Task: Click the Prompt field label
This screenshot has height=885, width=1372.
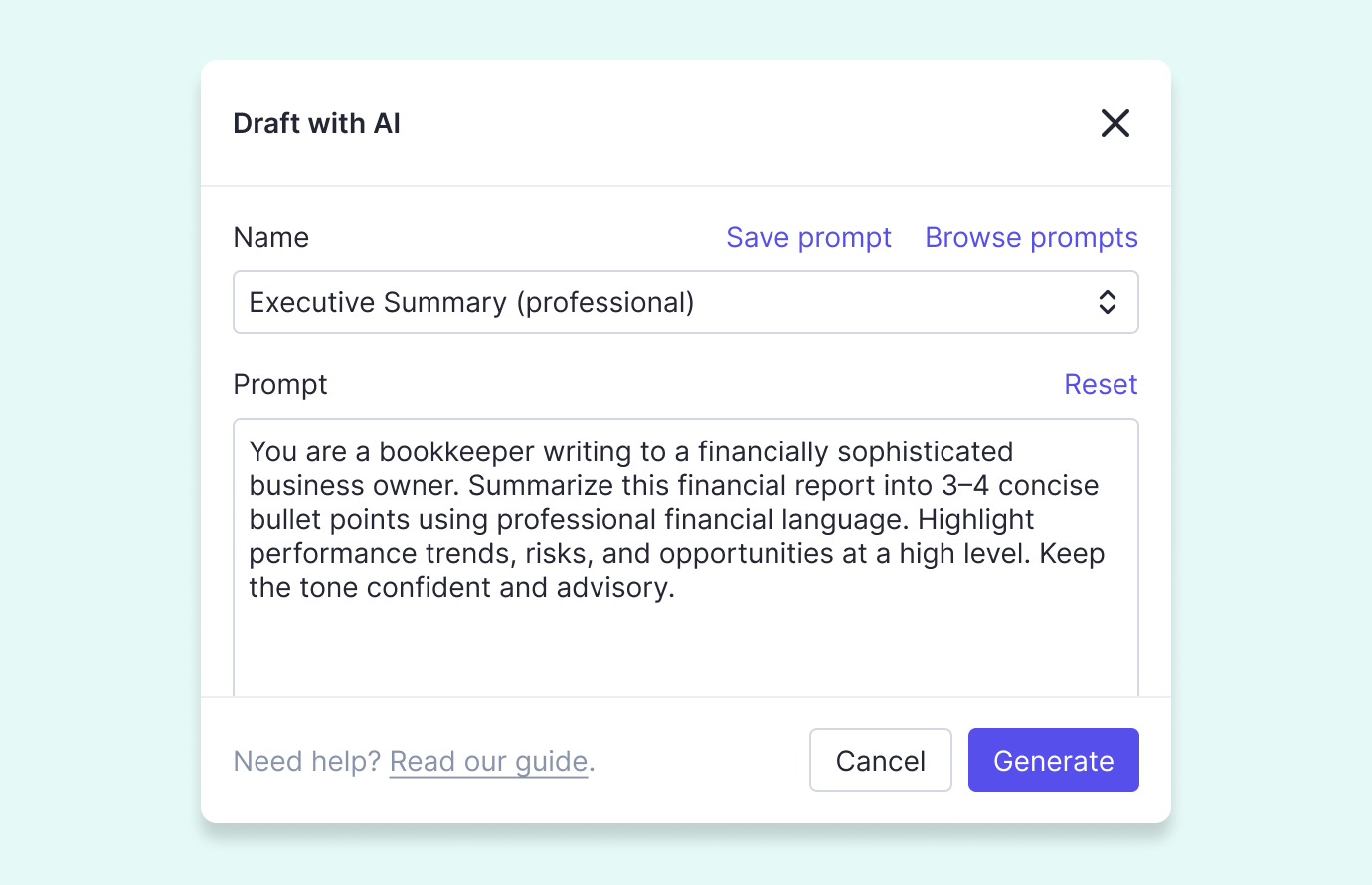Action: (x=279, y=384)
